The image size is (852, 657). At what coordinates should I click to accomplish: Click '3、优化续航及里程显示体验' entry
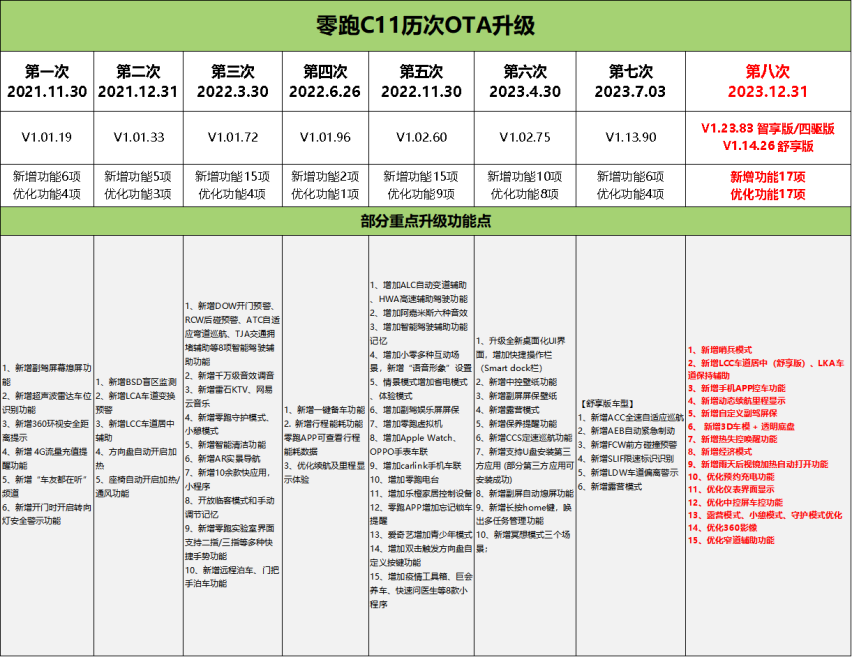click(x=324, y=472)
